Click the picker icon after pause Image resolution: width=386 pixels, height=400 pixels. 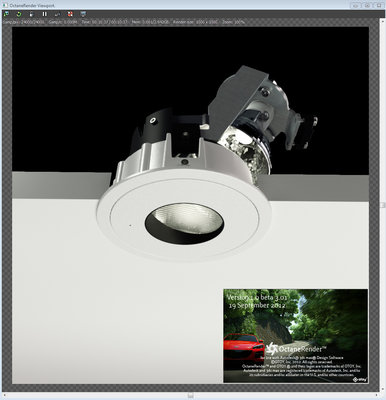pyautogui.click(x=57, y=14)
